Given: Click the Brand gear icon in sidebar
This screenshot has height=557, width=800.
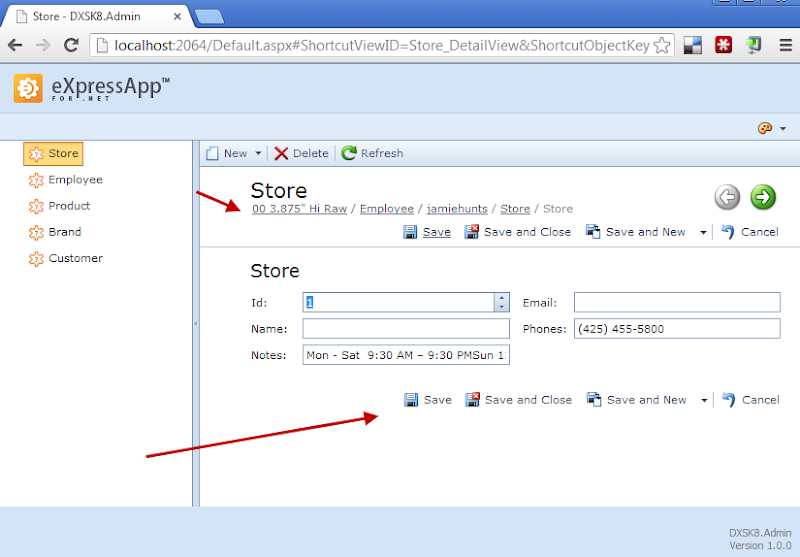Looking at the screenshot, I should [36, 233].
